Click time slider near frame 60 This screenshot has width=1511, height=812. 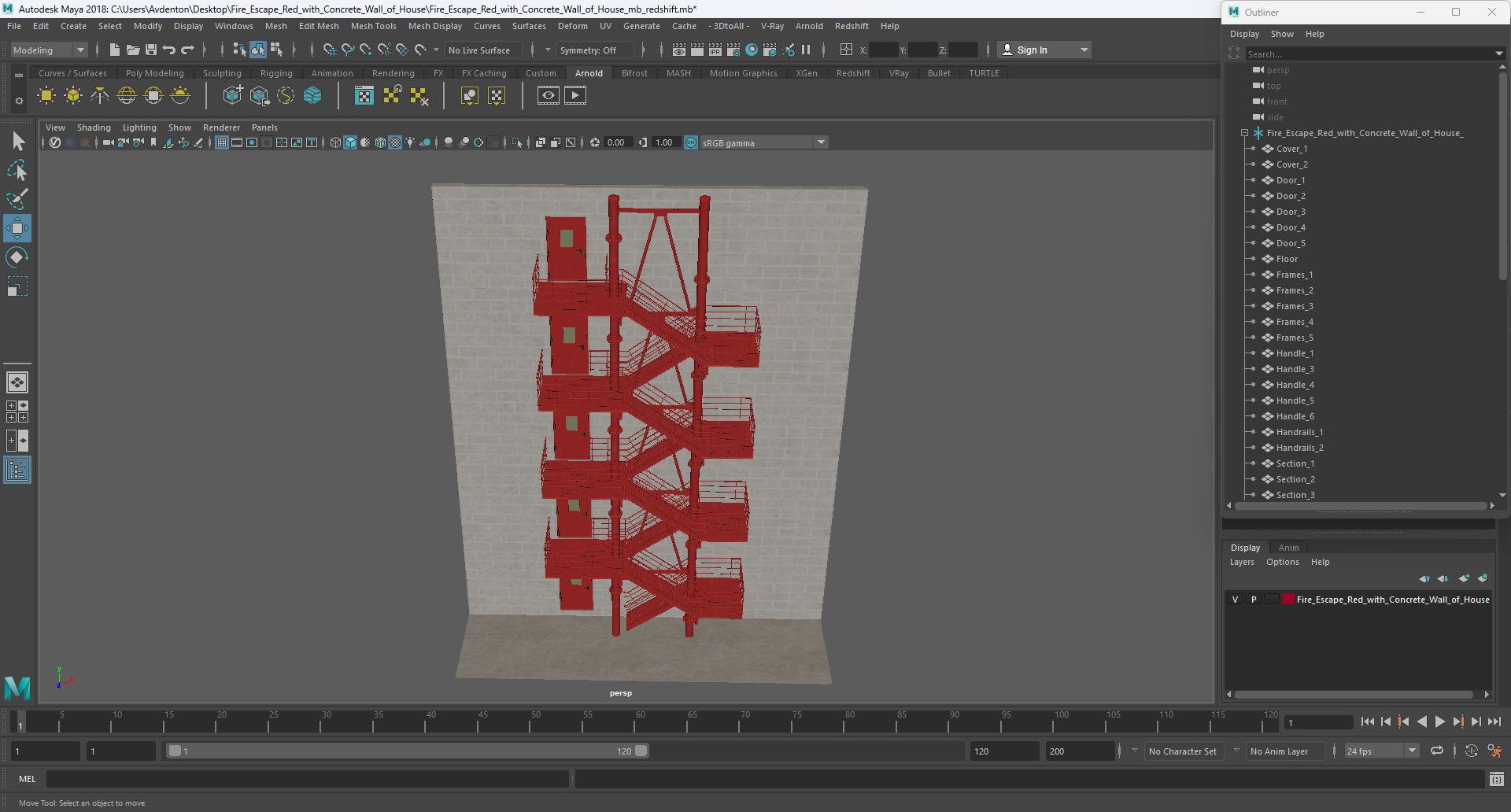[x=641, y=722]
